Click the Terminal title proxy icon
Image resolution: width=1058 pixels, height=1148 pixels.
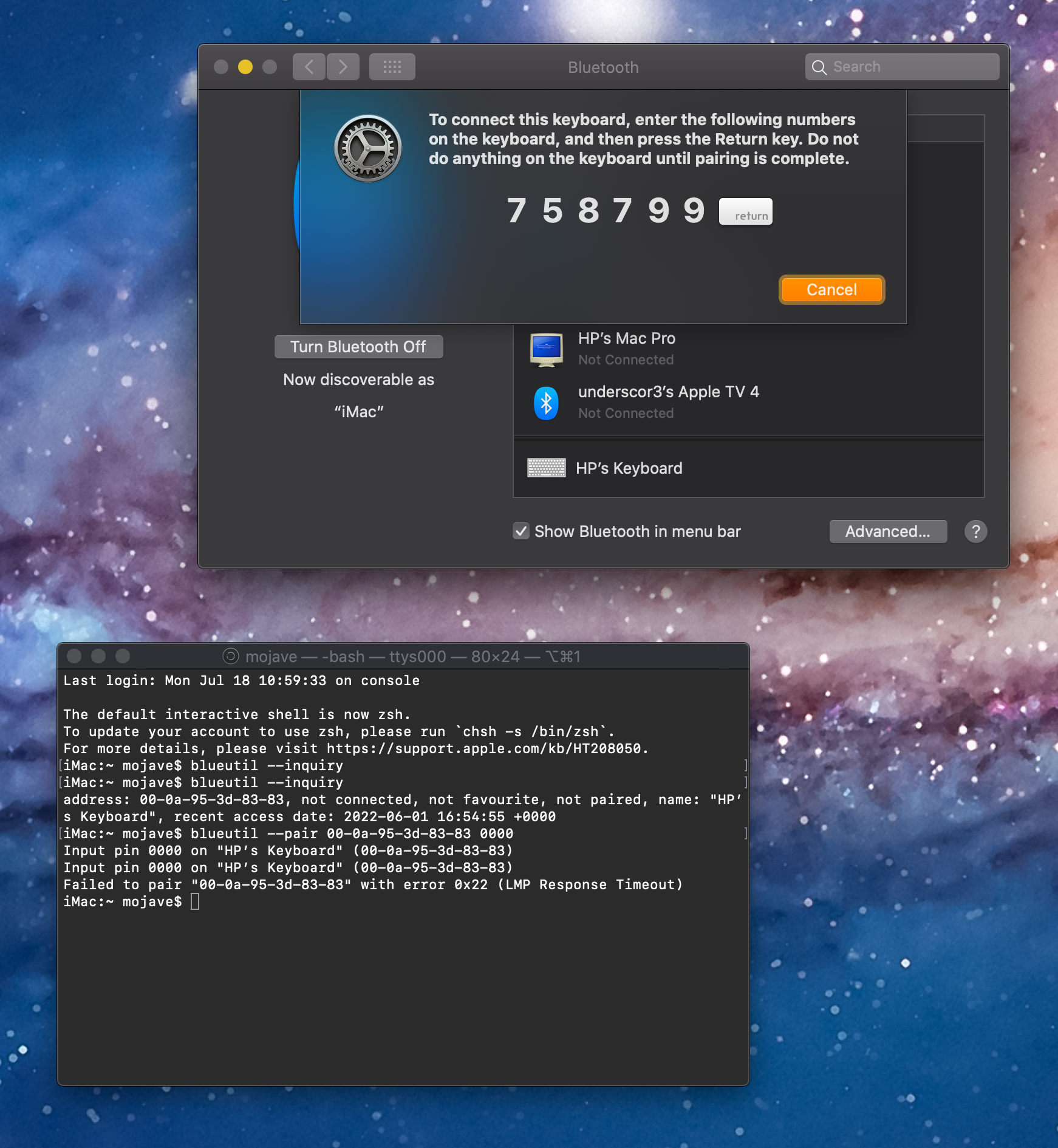pos(231,657)
